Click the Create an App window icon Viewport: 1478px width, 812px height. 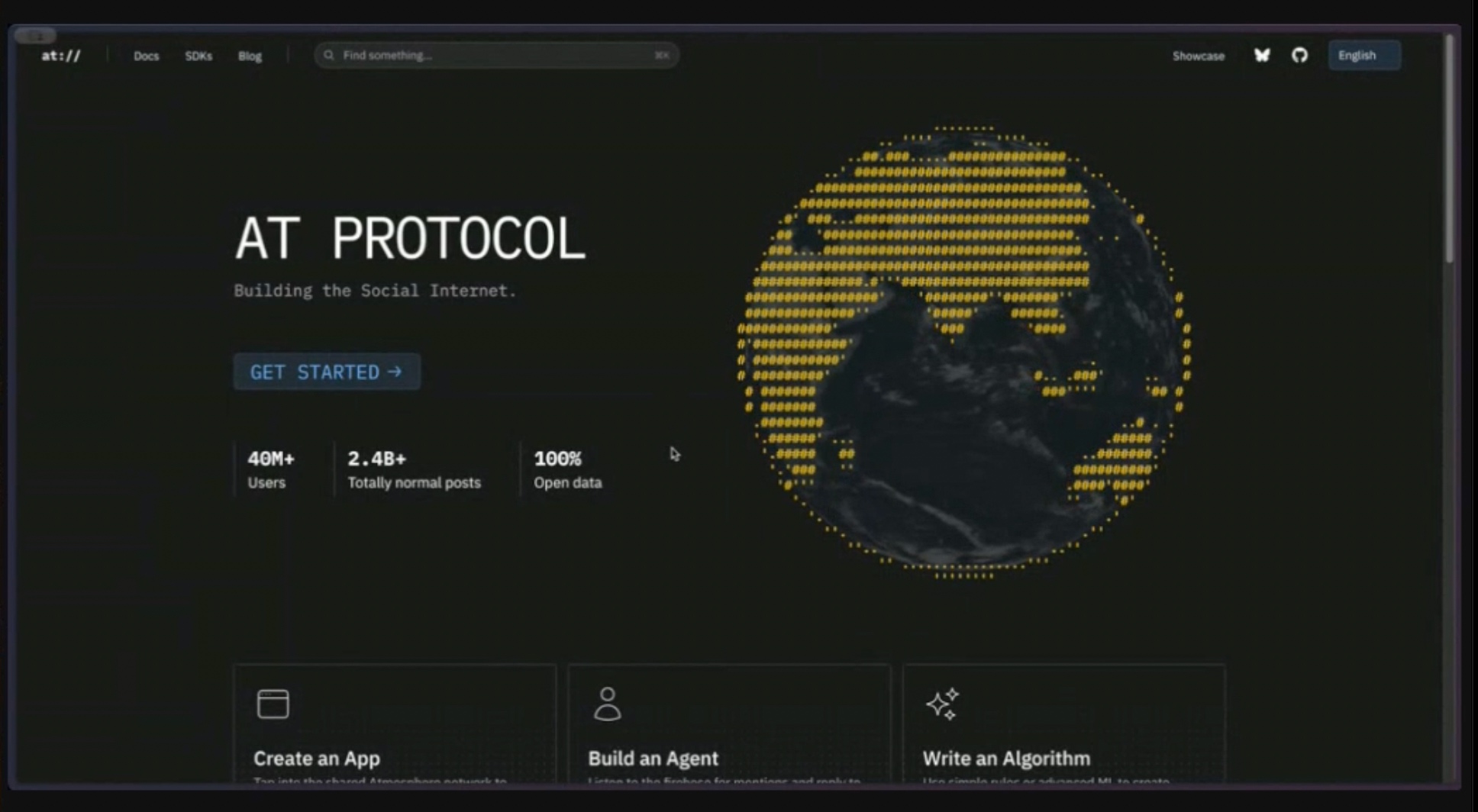point(273,704)
